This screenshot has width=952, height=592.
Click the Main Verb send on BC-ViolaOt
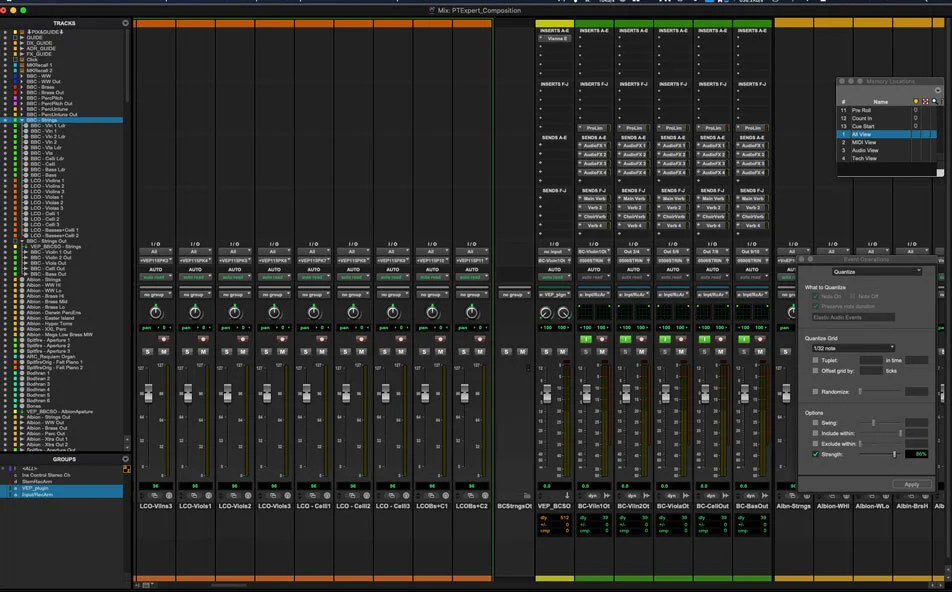click(672, 199)
